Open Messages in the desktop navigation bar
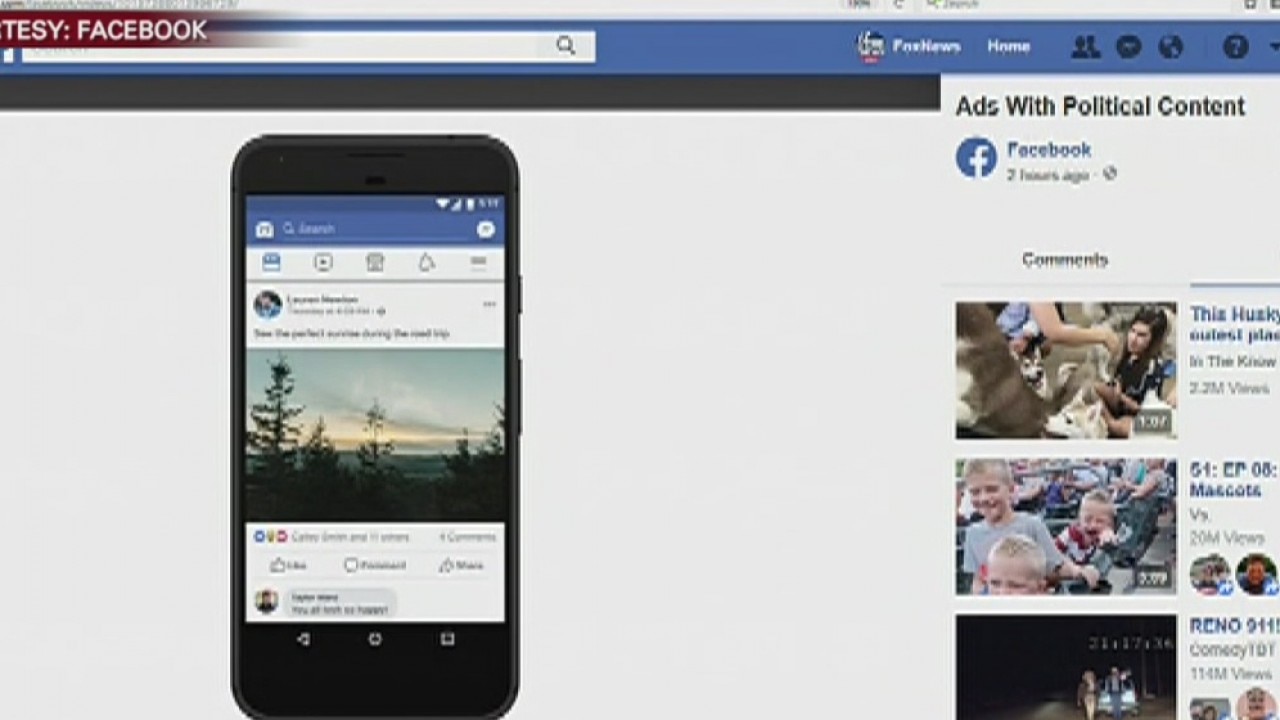 point(1128,46)
